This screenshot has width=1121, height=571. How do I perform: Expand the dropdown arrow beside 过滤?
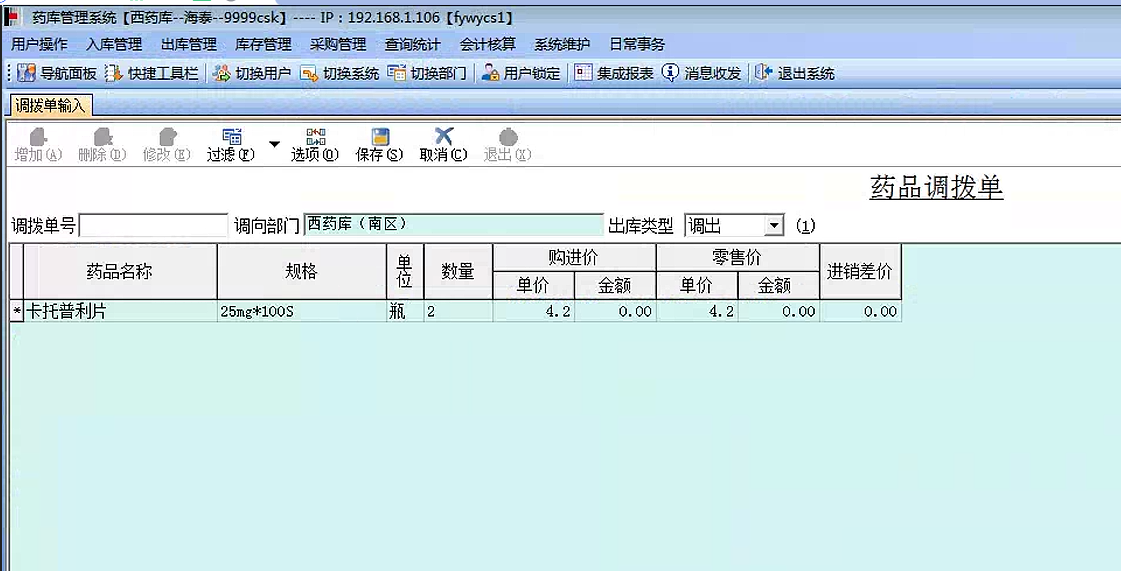pyautogui.click(x=274, y=144)
